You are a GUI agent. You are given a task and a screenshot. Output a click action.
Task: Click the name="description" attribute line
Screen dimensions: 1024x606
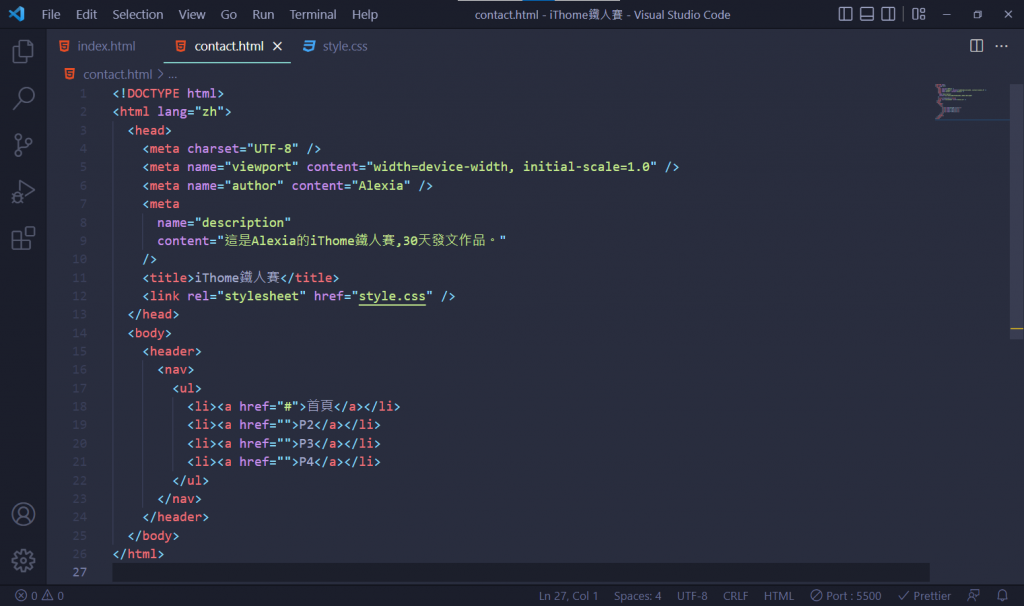click(x=223, y=223)
